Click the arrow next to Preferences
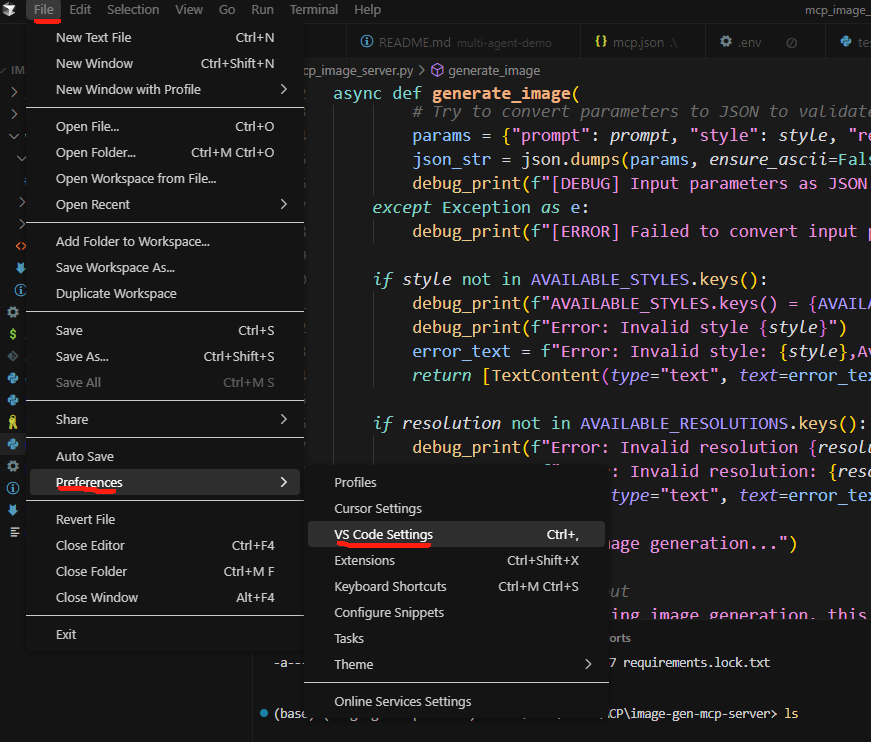 pos(284,482)
